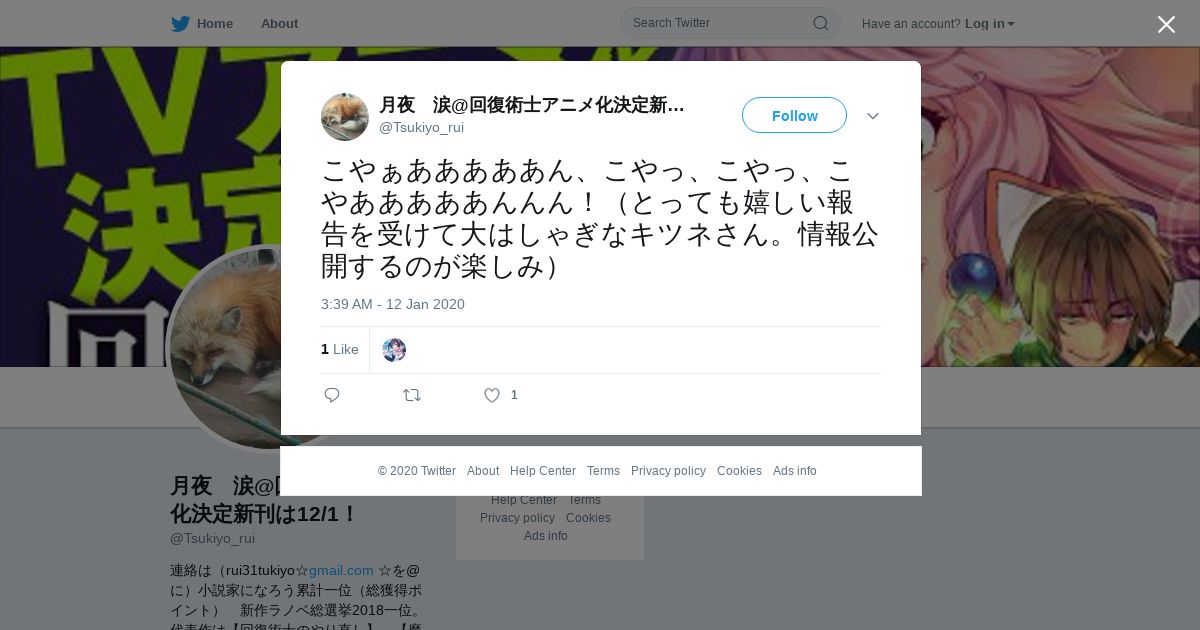Open the Privacy policy footer link
The height and width of the screenshot is (630, 1200).
click(668, 471)
